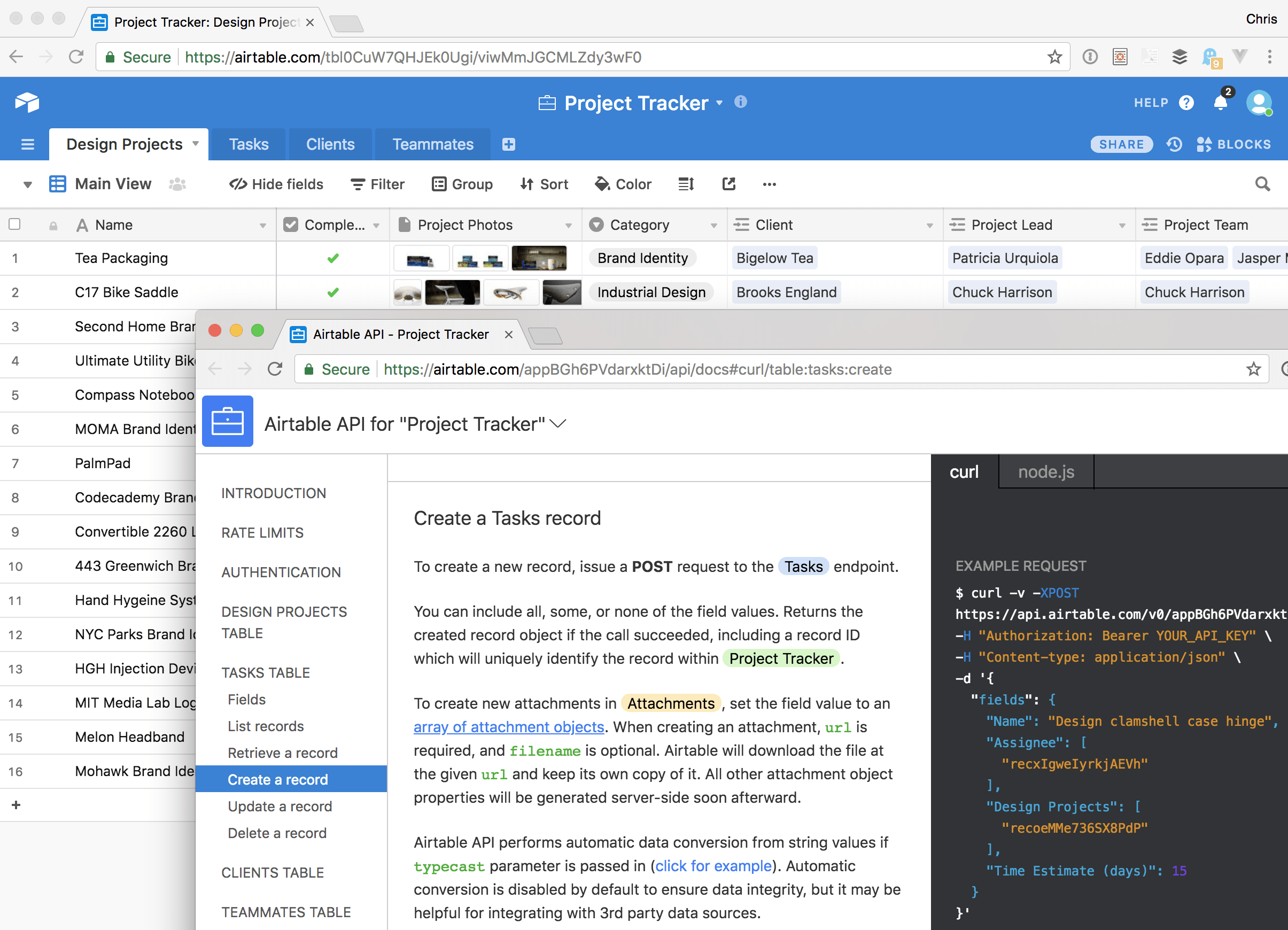Click the view collaborators people icon
1288x930 pixels.
(x=177, y=184)
